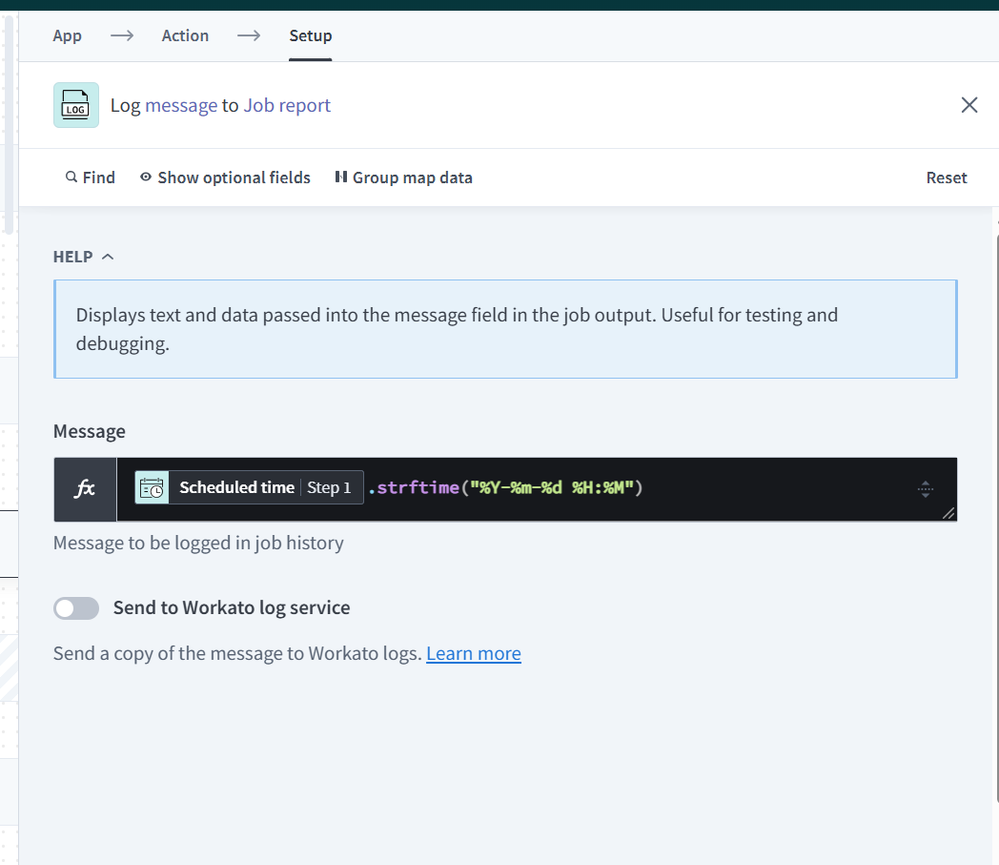Click the message field expand arrows
Image resolution: width=999 pixels, height=865 pixels.
pyautogui.click(x=925, y=489)
